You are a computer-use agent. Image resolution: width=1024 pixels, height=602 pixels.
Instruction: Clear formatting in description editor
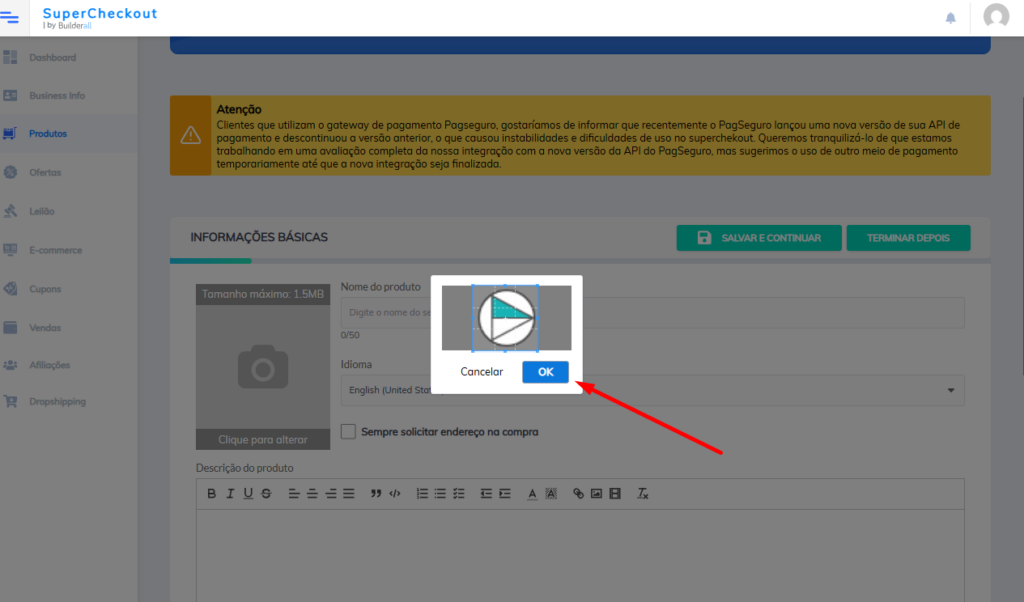pyautogui.click(x=643, y=494)
